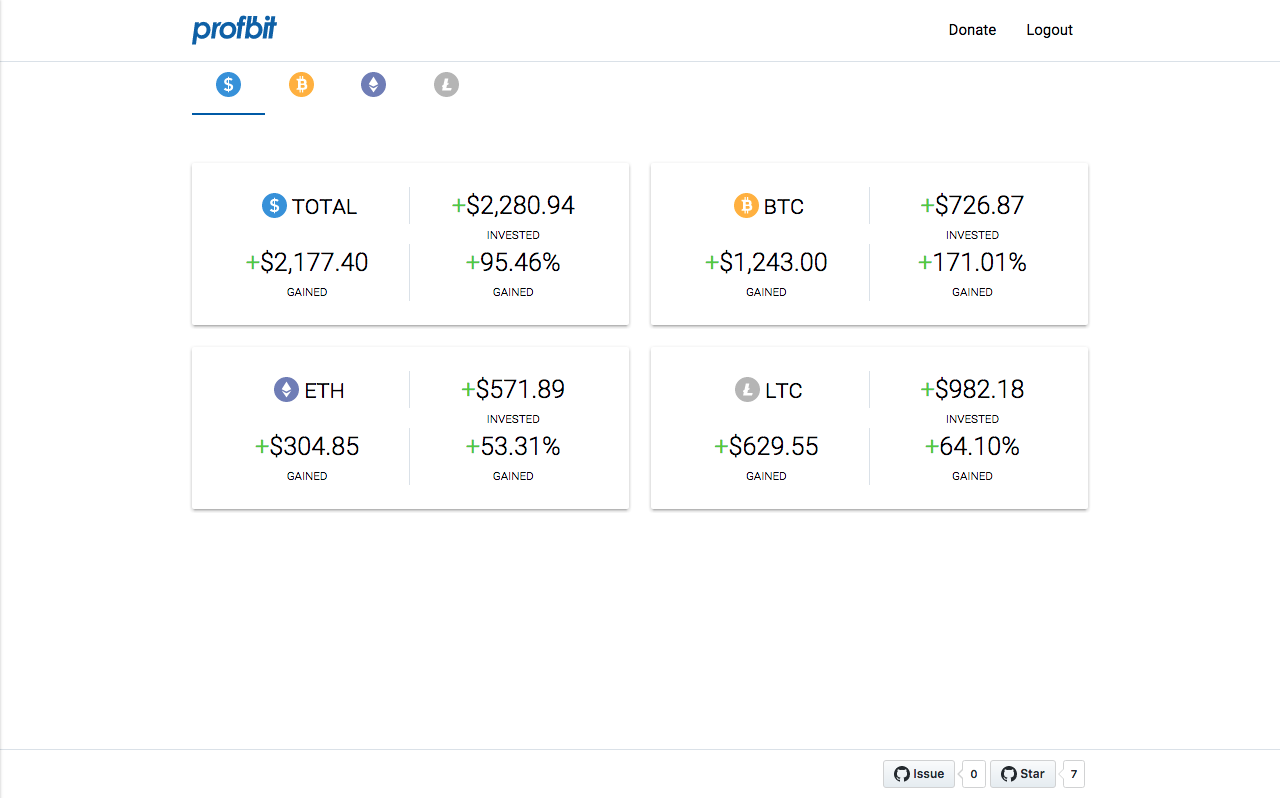Open the star count 7 badge
Viewport: 1280px width, 798px height.
(1074, 774)
